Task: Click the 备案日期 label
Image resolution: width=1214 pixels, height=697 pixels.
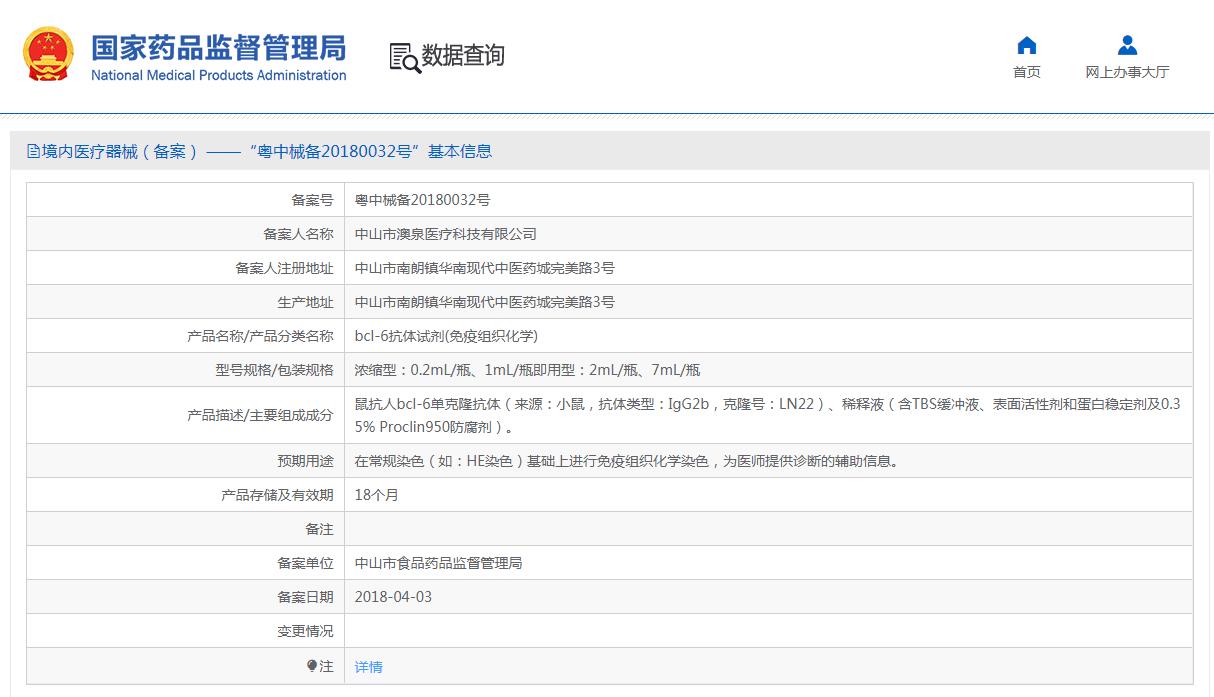Action: pos(305,597)
